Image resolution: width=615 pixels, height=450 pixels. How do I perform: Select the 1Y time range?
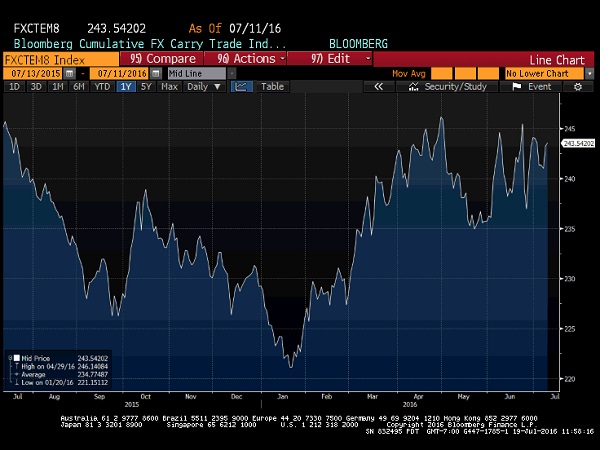(125, 87)
